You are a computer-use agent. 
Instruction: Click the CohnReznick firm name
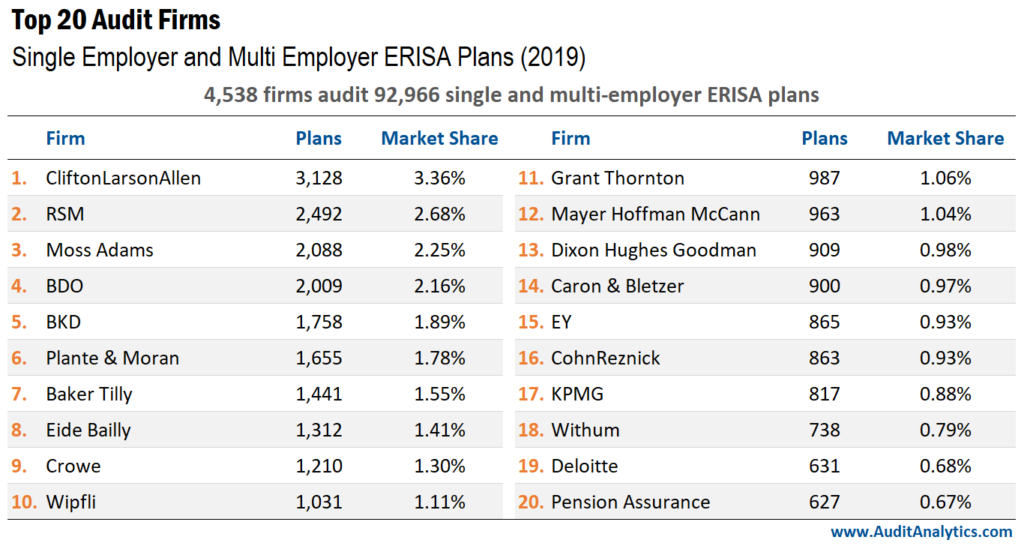click(x=605, y=358)
